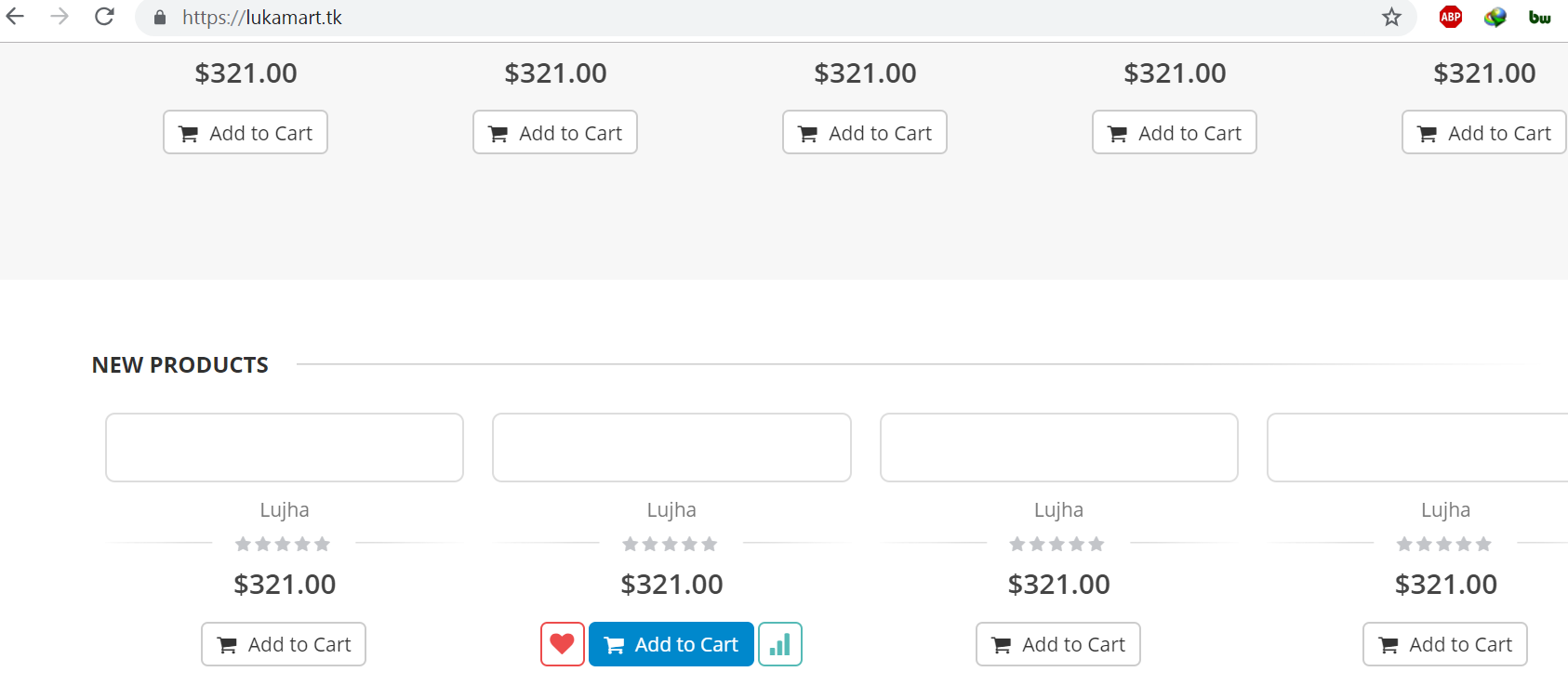Reload the lukamart.tk page
This screenshot has height=685, width=1568.
point(102,16)
